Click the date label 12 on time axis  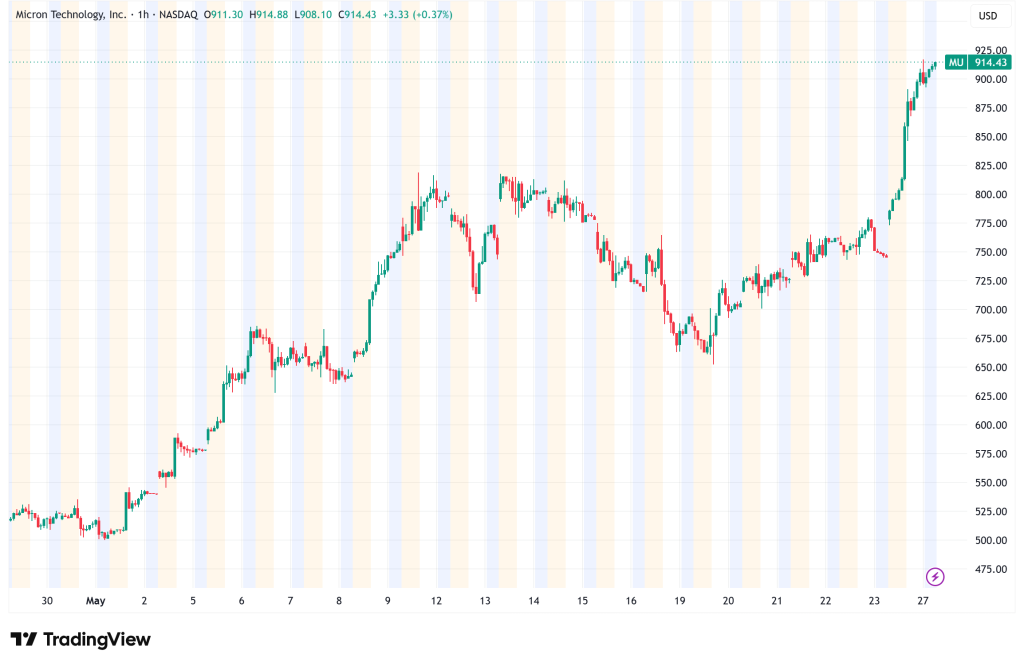tap(436, 601)
